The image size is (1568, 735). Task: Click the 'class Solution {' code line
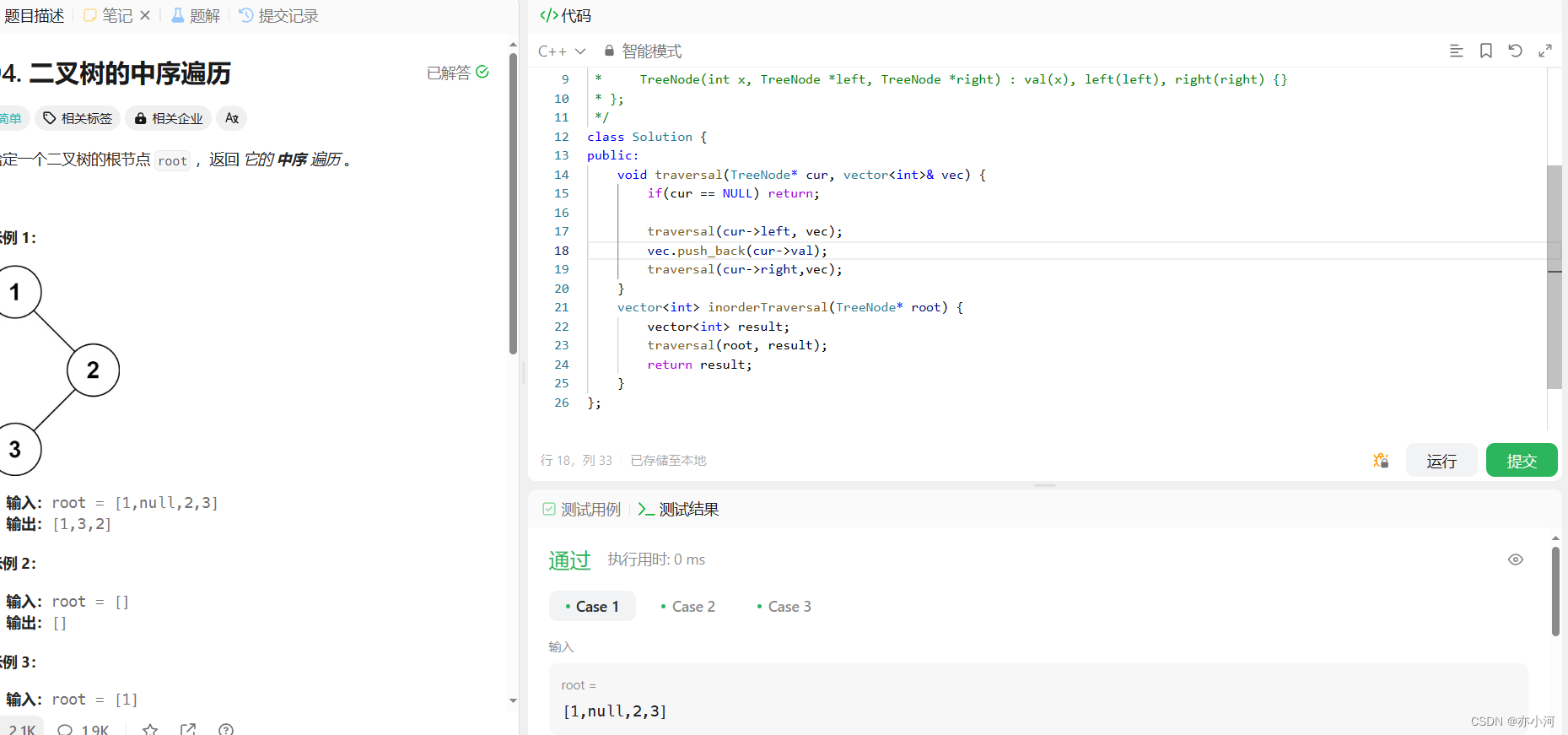click(647, 137)
